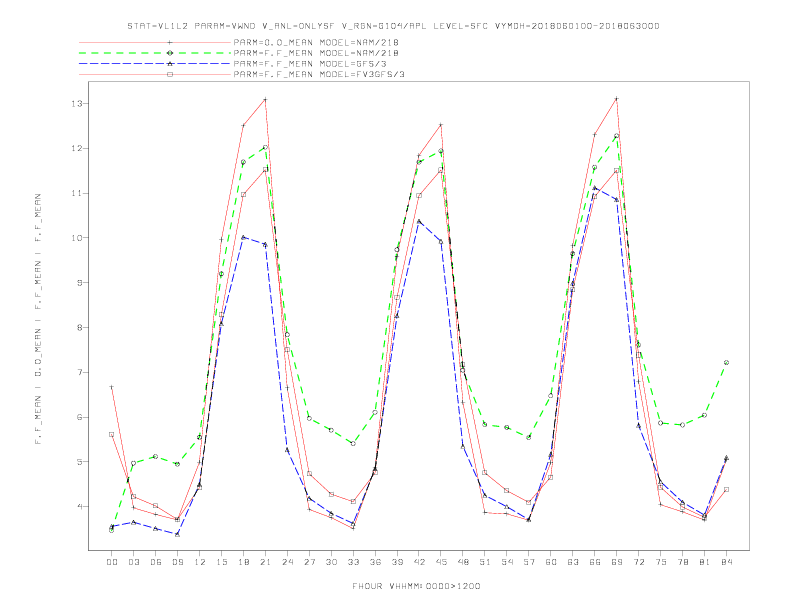Click x-axis tick label 36

pyautogui.click(x=375, y=562)
